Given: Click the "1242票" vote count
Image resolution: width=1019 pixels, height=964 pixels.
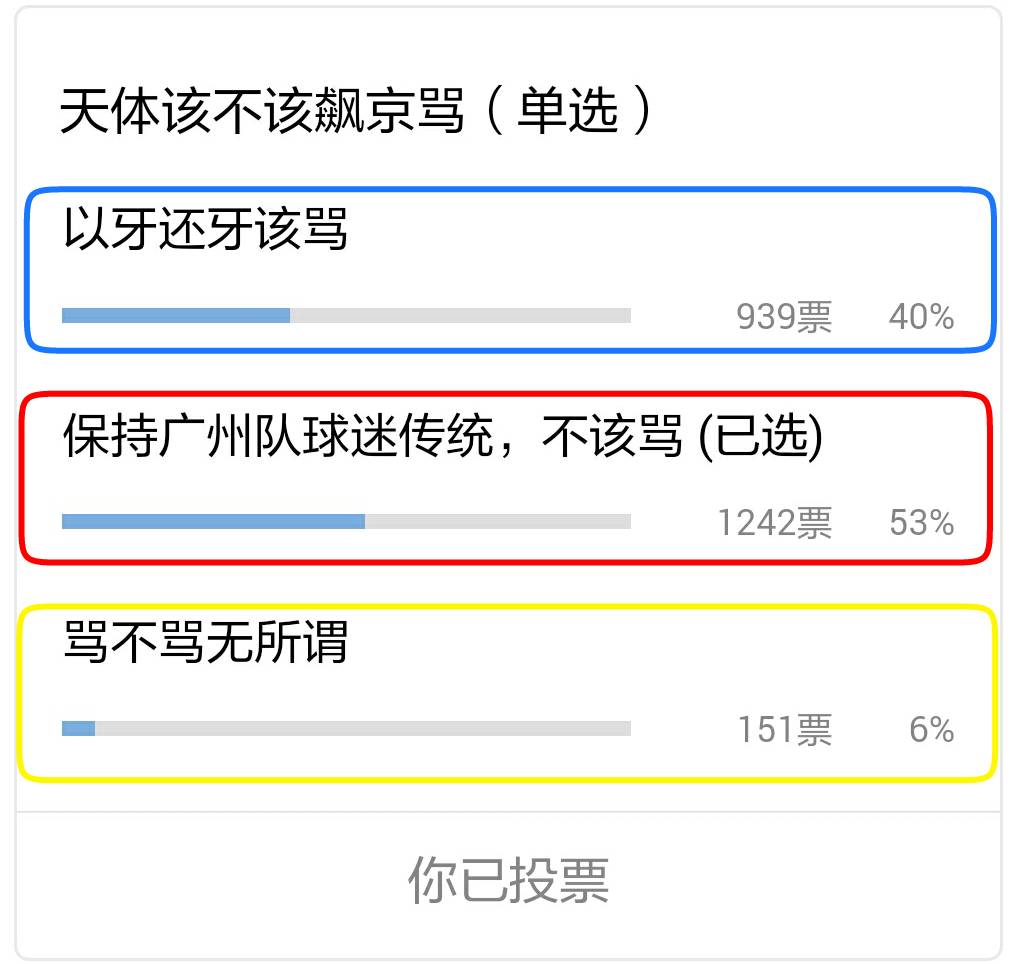Looking at the screenshot, I should (776, 521).
